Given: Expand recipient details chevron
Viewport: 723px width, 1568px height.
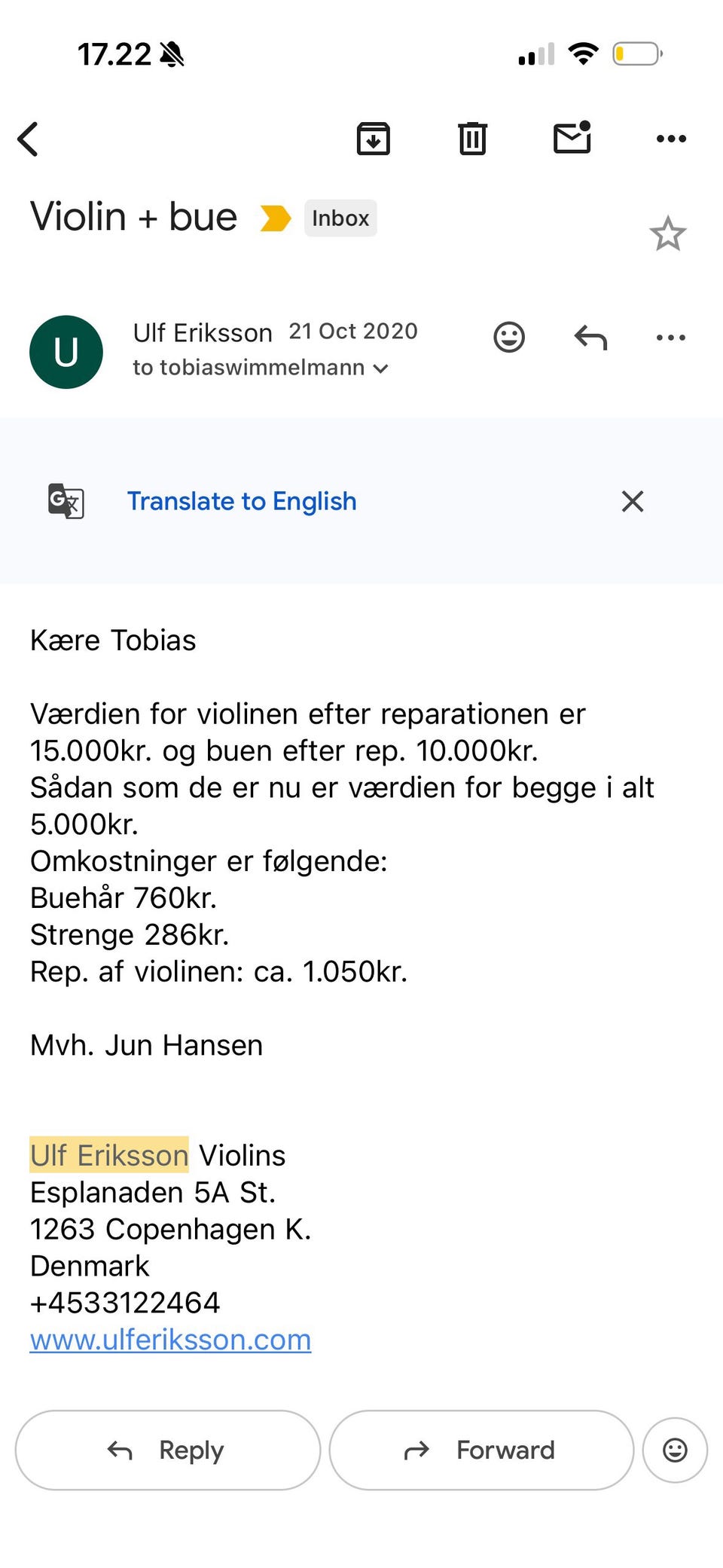Looking at the screenshot, I should 381,368.
